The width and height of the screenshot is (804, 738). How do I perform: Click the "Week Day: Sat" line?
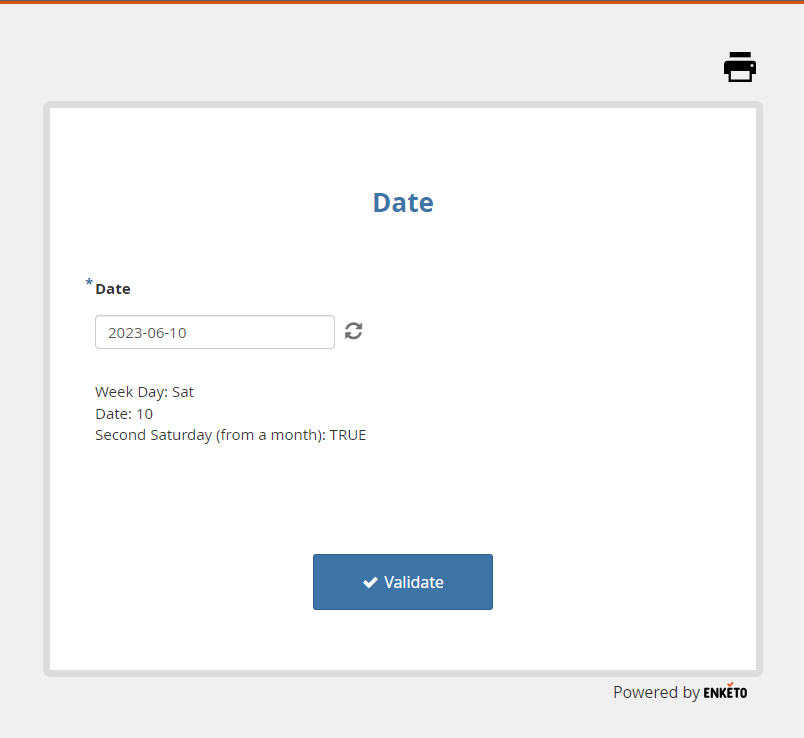coord(144,392)
